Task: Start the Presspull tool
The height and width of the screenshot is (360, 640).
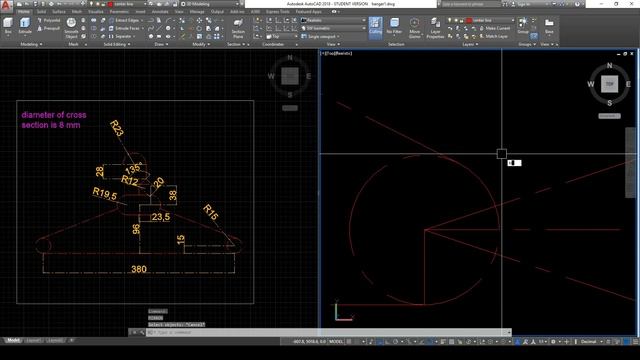Action: point(49,29)
